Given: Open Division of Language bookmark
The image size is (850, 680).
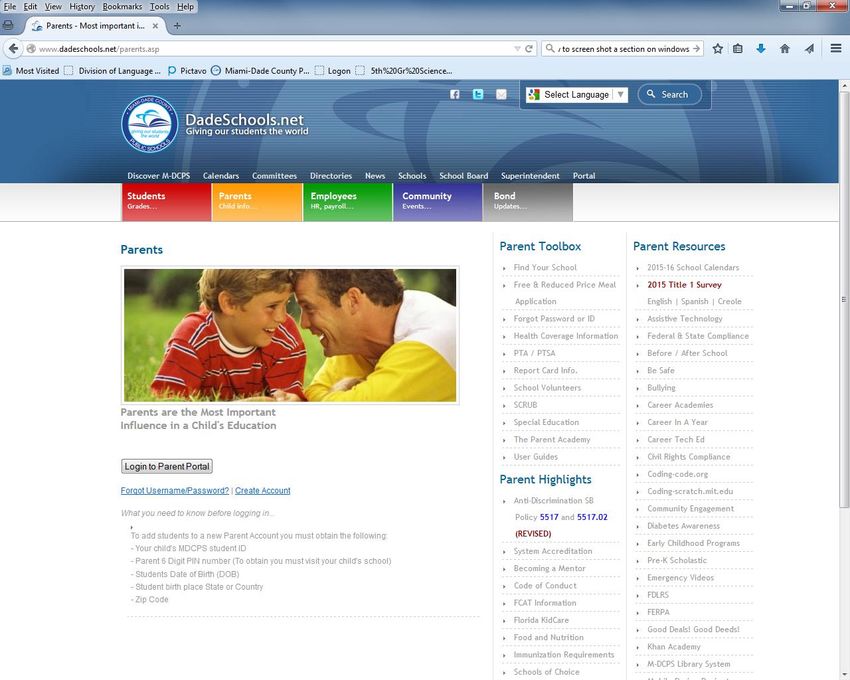Looking at the screenshot, I should click(112, 70).
